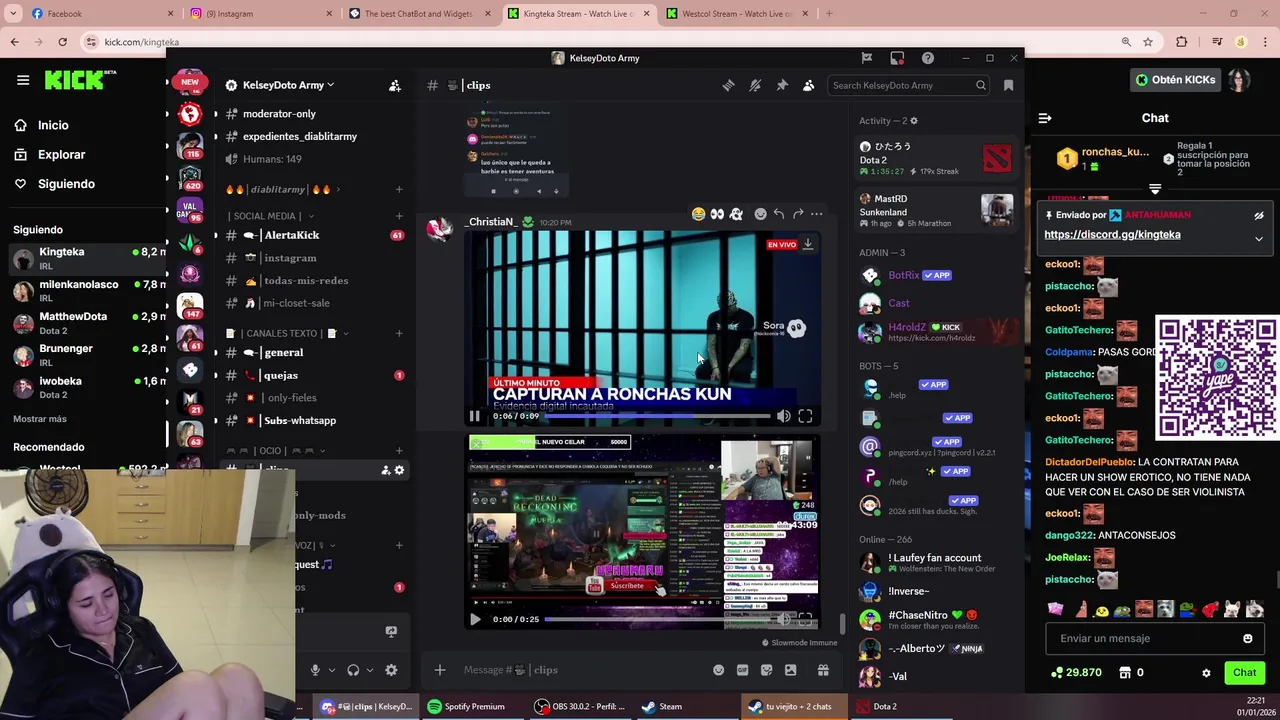Open more options on _ChristiaN_ message
Image resolution: width=1280 pixels, height=720 pixels.
(x=817, y=214)
